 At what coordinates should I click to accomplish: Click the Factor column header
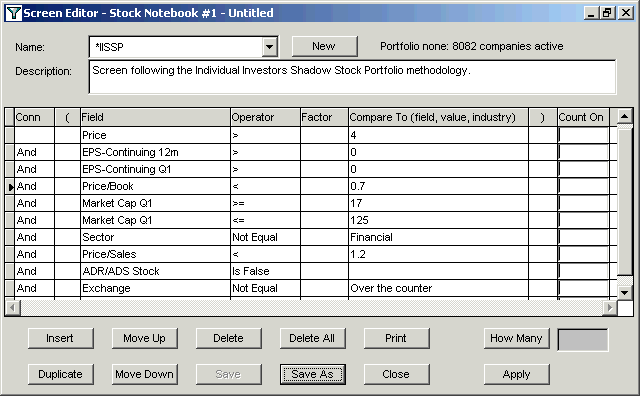(x=324, y=117)
